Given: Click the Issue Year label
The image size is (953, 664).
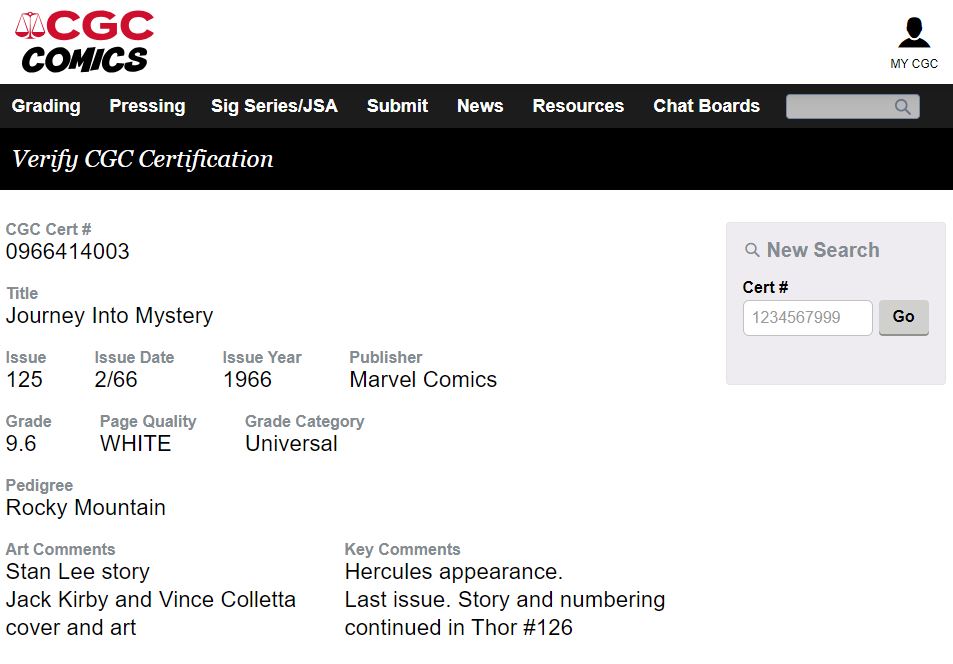Looking at the screenshot, I should click(x=262, y=357).
